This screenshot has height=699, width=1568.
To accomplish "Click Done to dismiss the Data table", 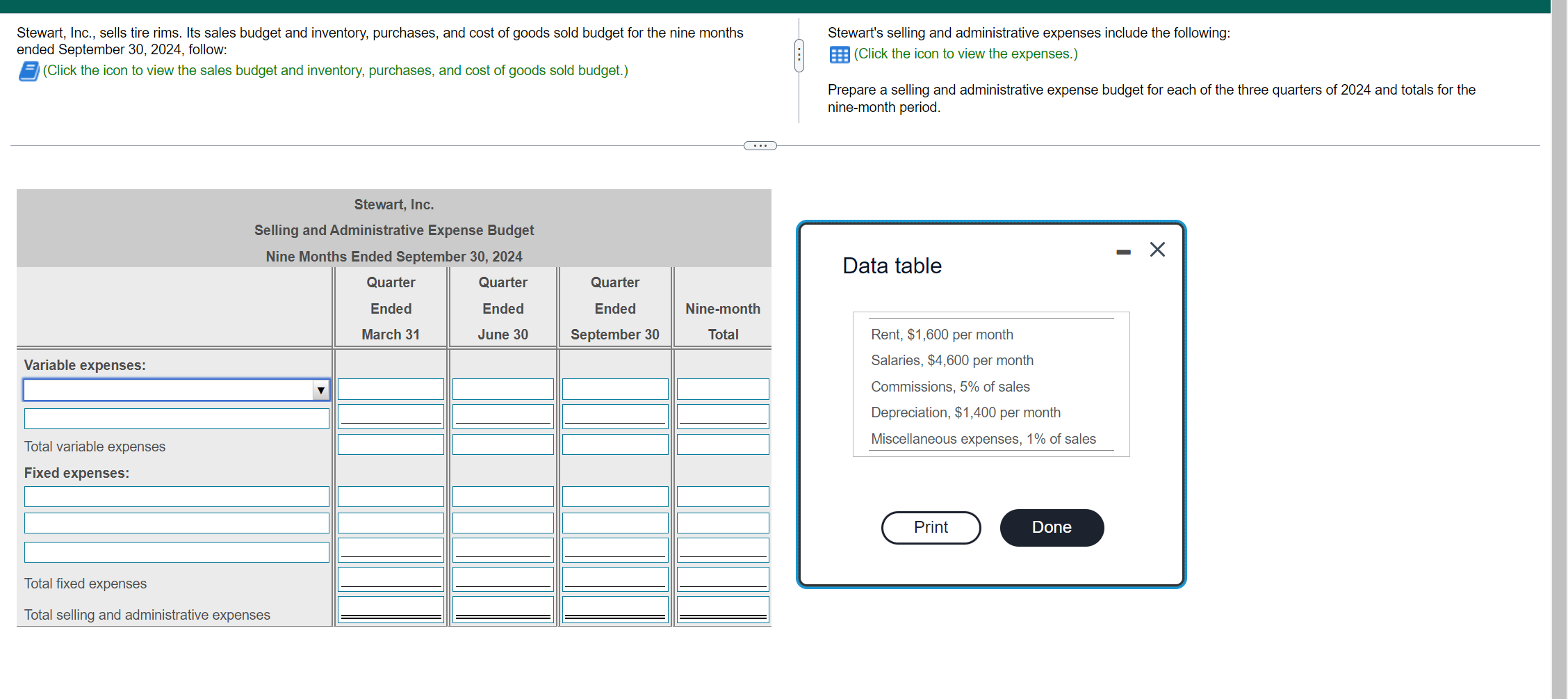I will (1052, 527).
